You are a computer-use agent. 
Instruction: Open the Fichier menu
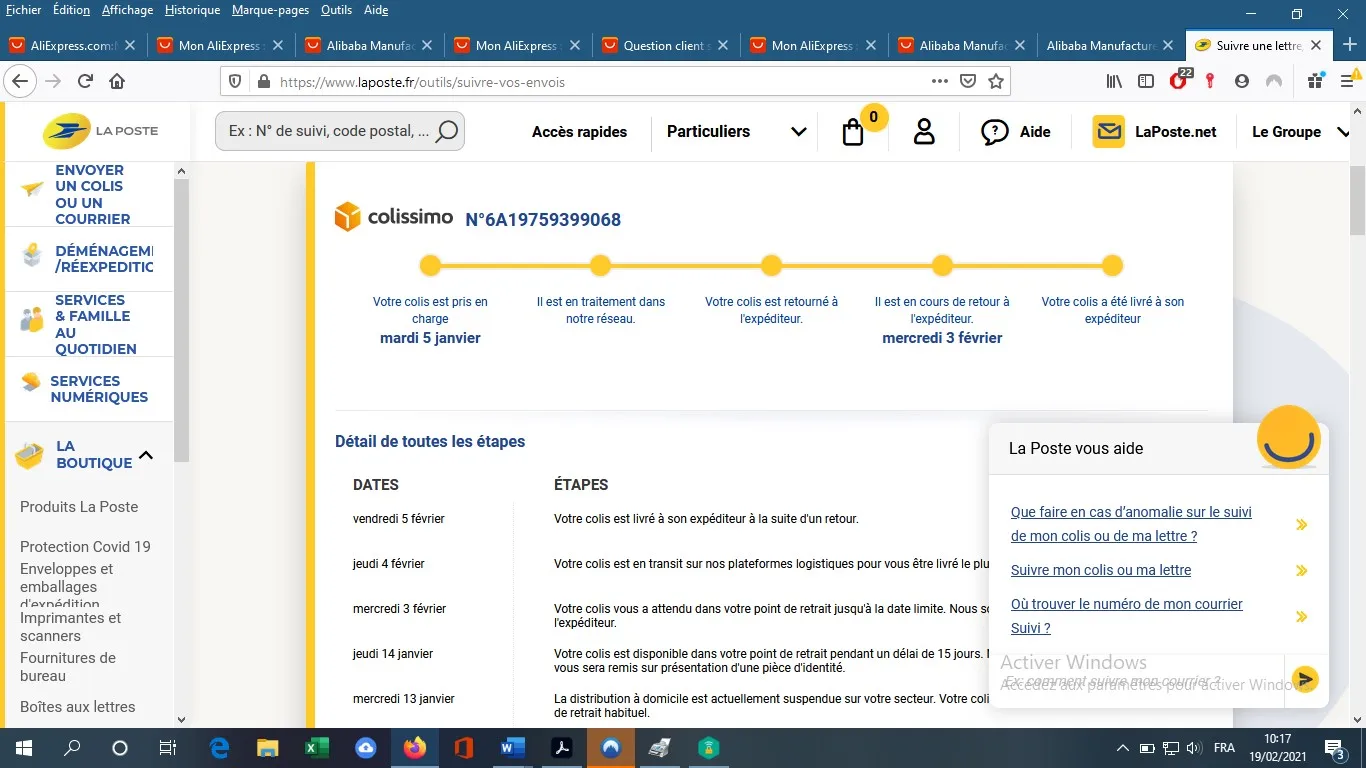click(24, 10)
